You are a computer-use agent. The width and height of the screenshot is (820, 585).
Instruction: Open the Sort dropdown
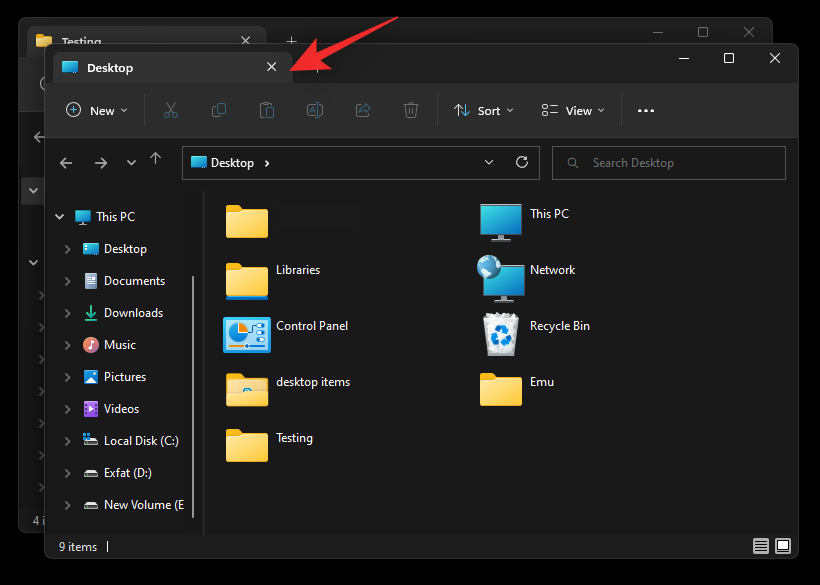(x=483, y=110)
